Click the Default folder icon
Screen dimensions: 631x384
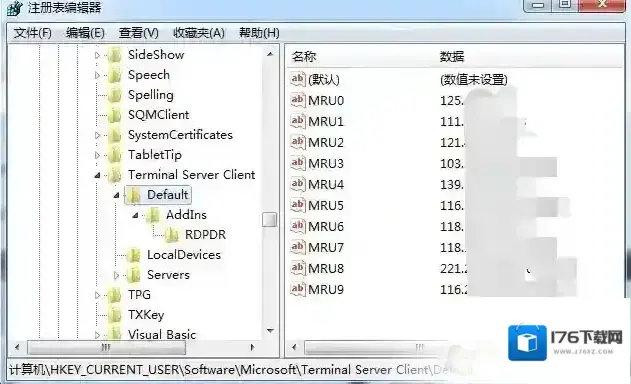click(134, 195)
